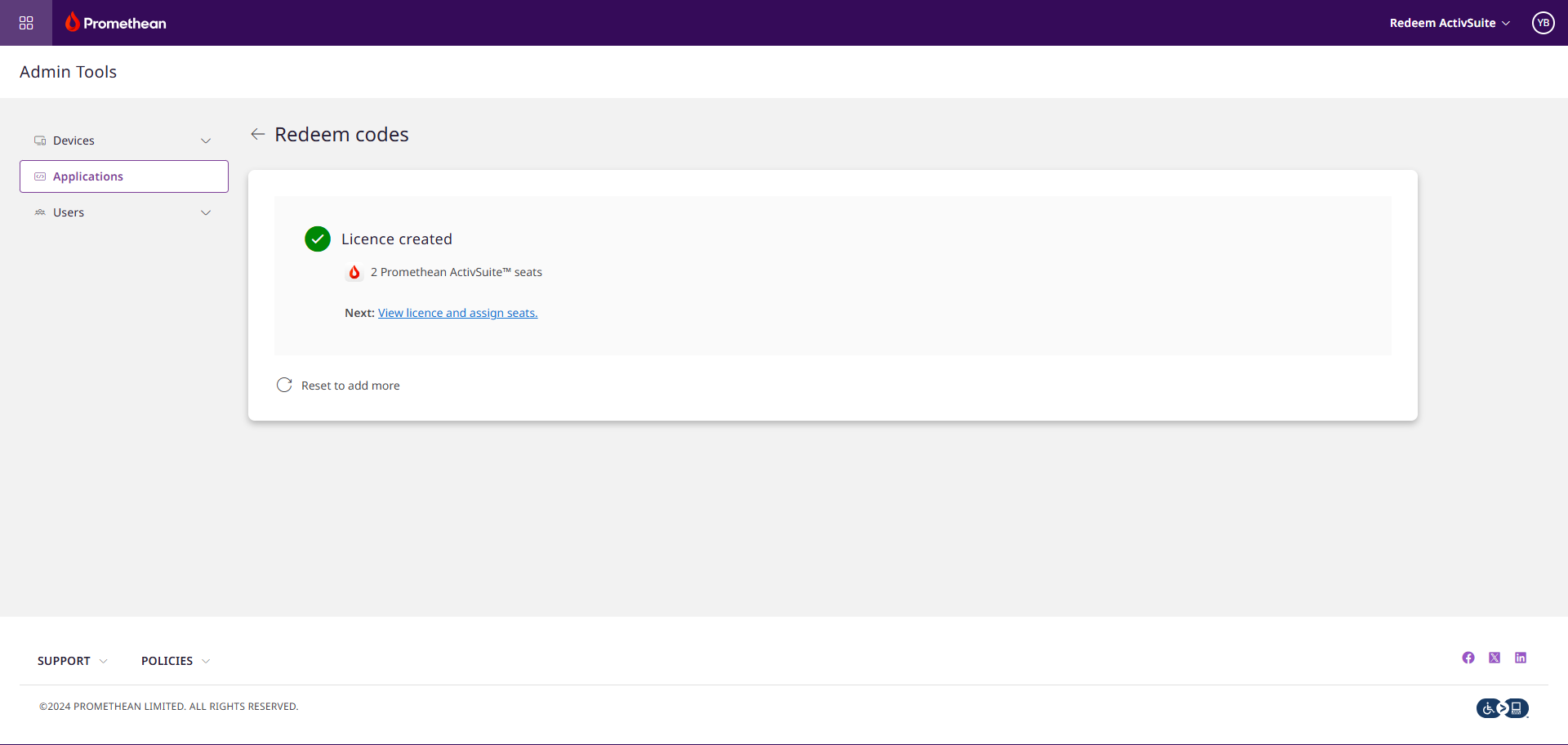Select Applications in the sidebar
This screenshot has height=745, width=1568.
click(x=124, y=176)
